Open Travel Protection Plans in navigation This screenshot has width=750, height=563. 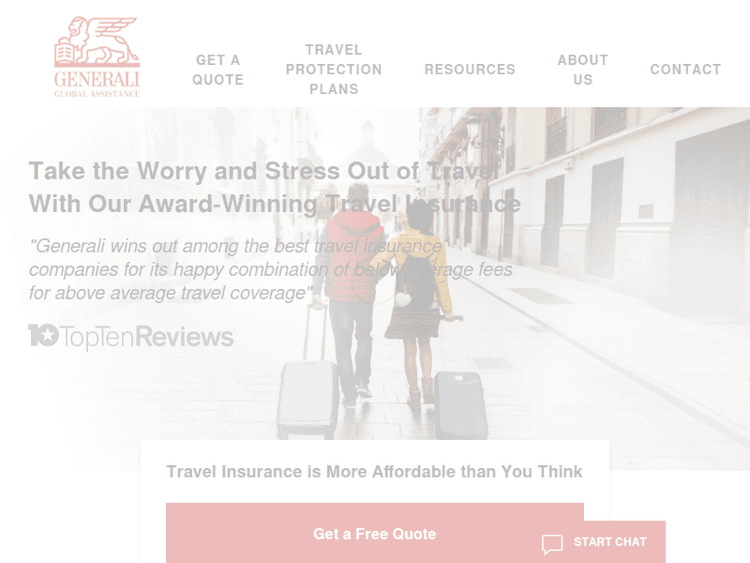tap(334, 69)
